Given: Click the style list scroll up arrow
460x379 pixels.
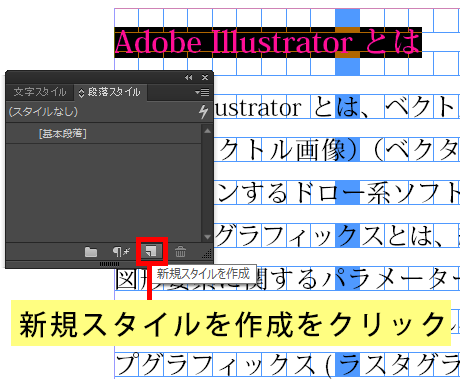Looking at the screenshot, I should [207, 131].
